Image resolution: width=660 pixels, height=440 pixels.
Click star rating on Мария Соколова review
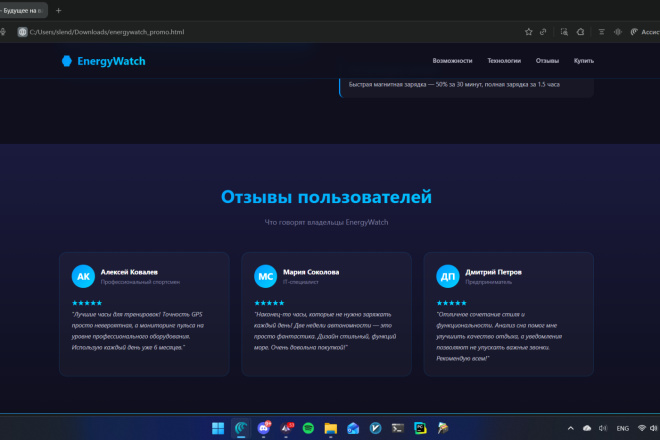click(269, 303)
